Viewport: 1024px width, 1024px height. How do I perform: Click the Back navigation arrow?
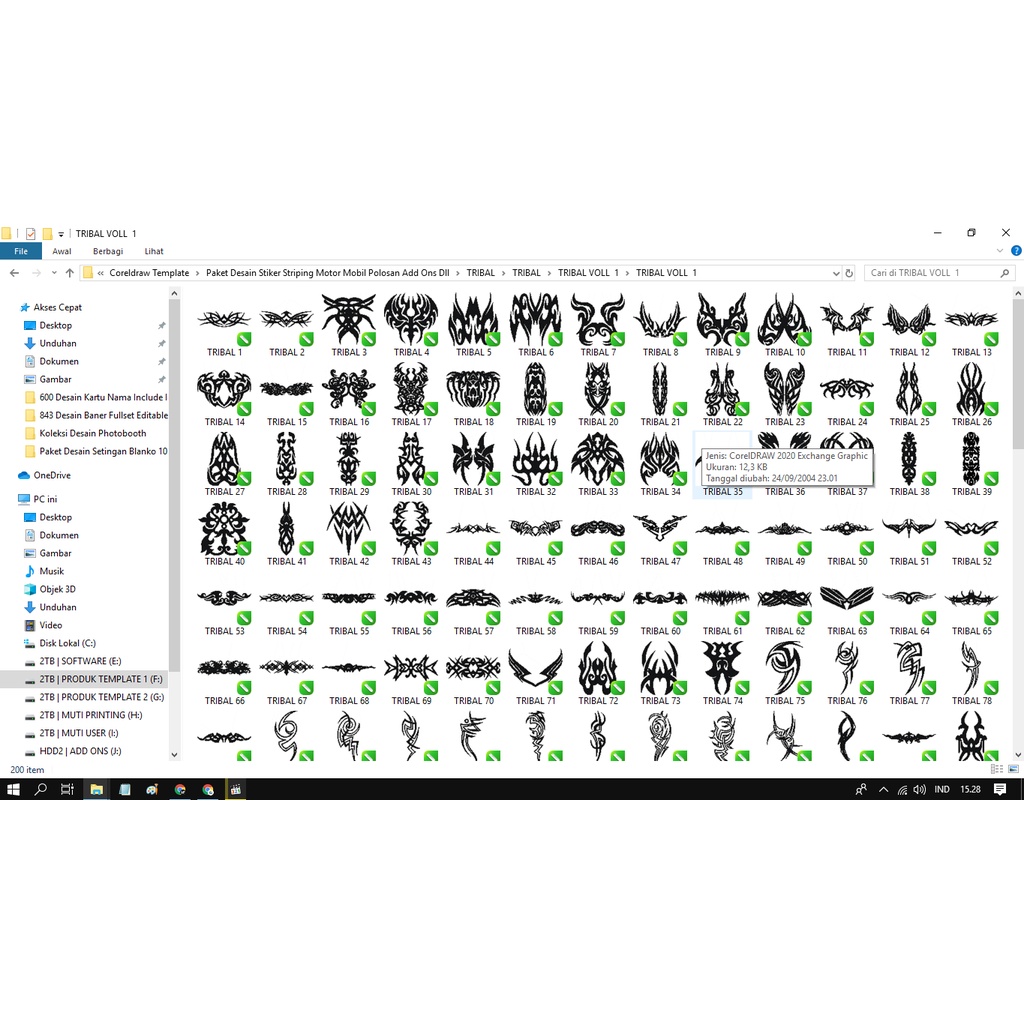14,273
